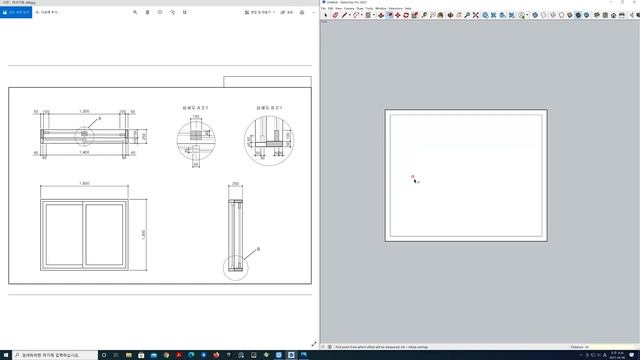Select the Text label tool
The image size is (640, 360).
pos(433,15)
